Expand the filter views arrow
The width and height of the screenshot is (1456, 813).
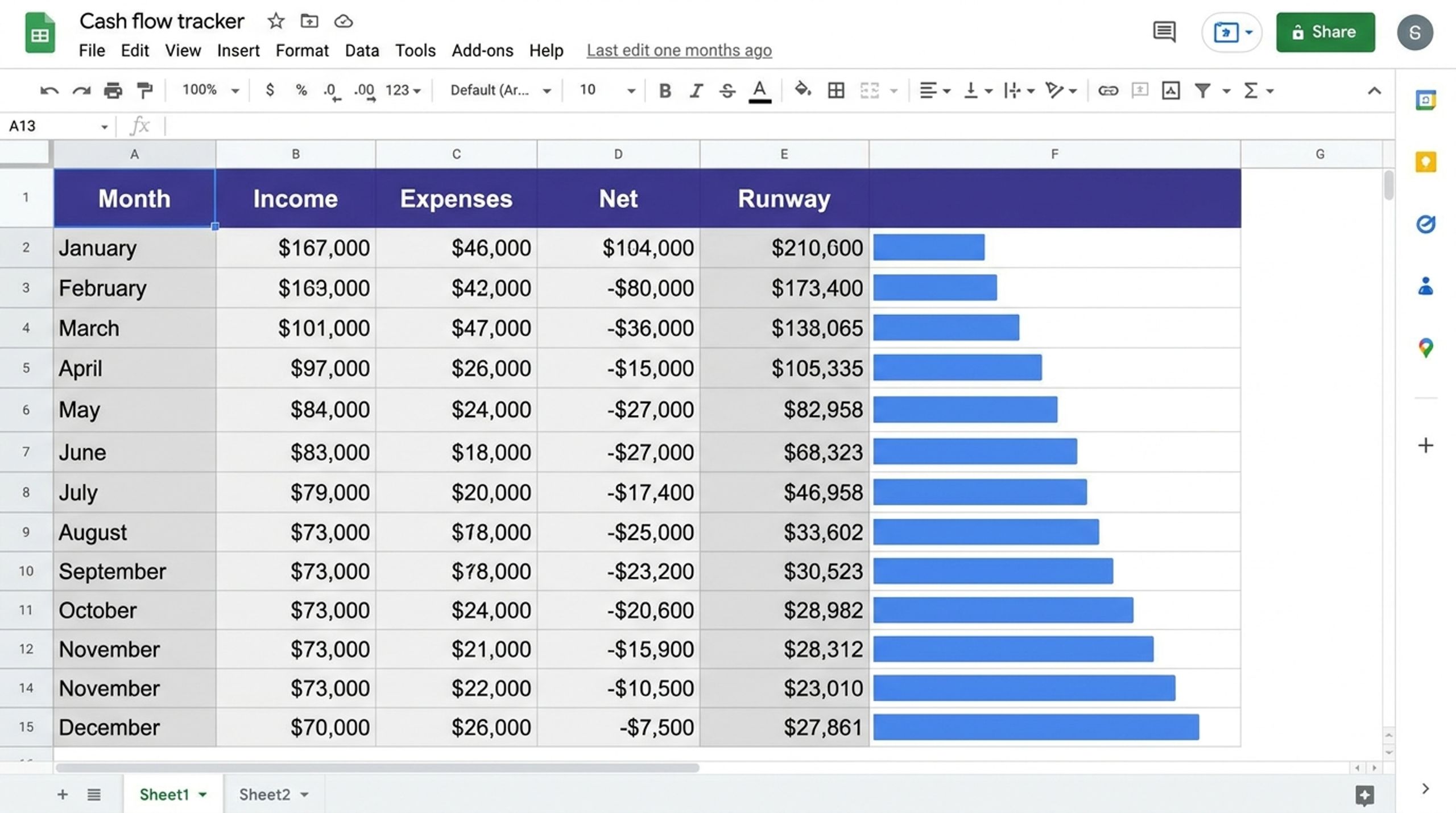(1226, 91)
